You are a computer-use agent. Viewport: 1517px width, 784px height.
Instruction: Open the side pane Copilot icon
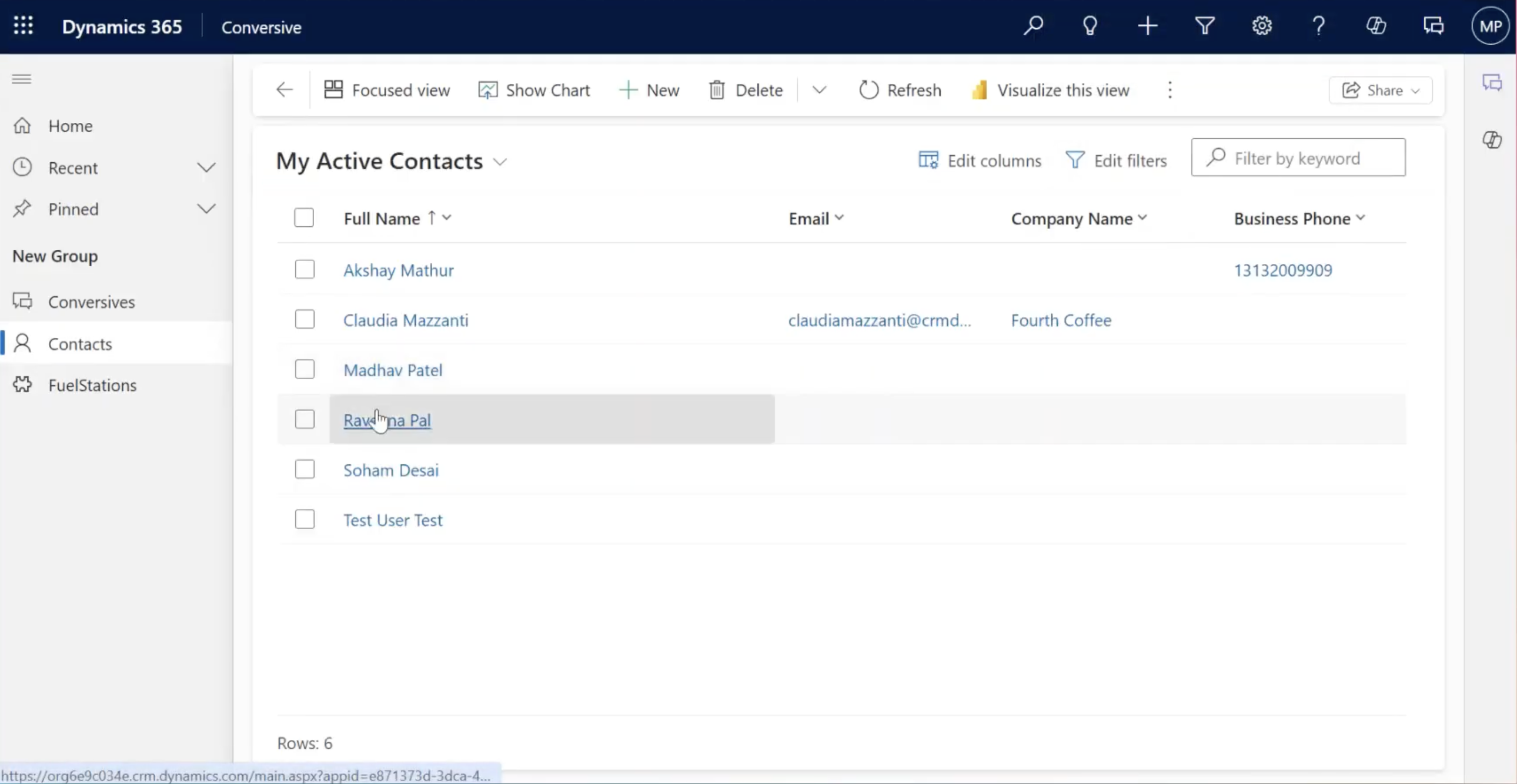pyautogui.click(x=1492, y=139)
